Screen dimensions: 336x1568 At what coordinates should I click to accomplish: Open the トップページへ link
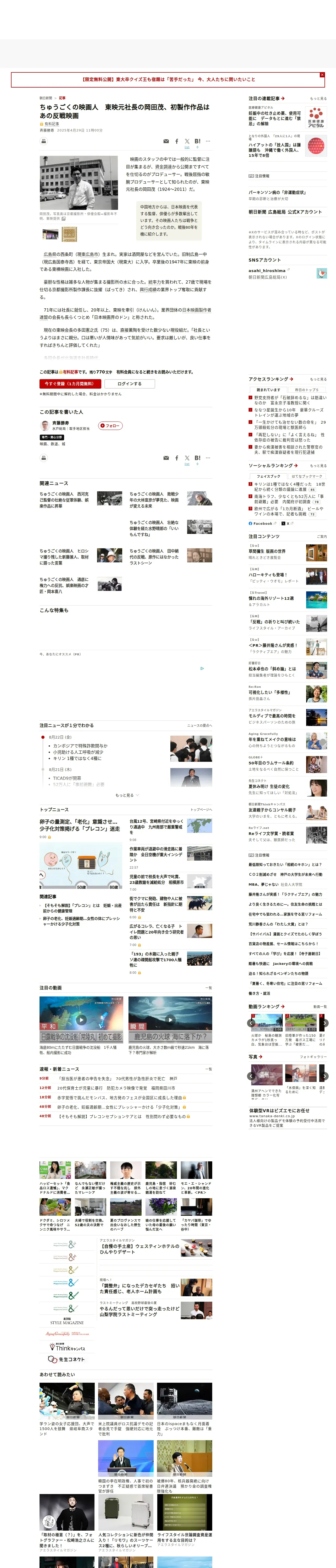pyautogui.click(x=201, y=810)
